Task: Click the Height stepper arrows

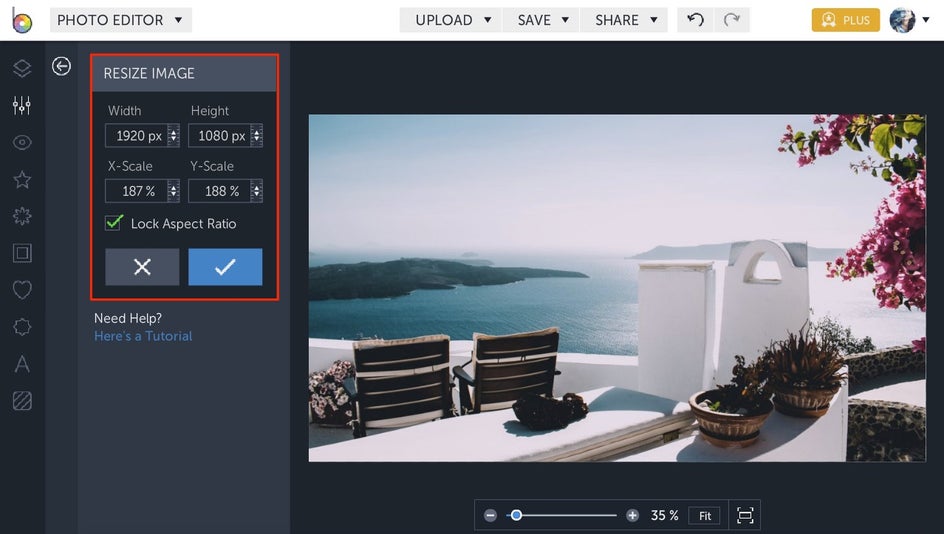Action: tap(256, 135)
